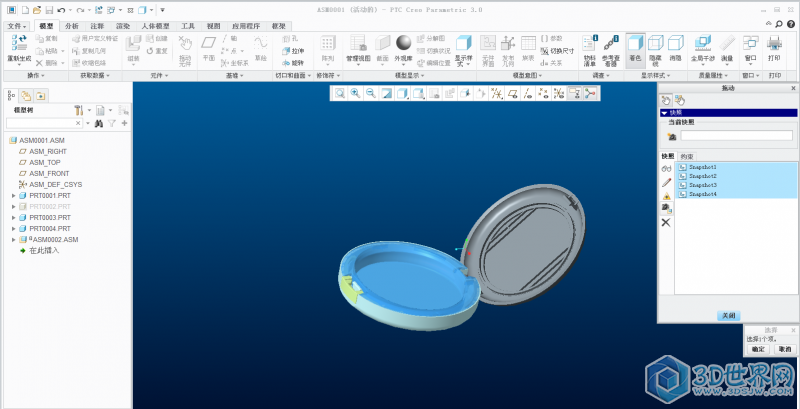This screenshot has width=800, height=409.
Task: Click the 关闭 button in 拖动 dialog
Action: [728, 316]
